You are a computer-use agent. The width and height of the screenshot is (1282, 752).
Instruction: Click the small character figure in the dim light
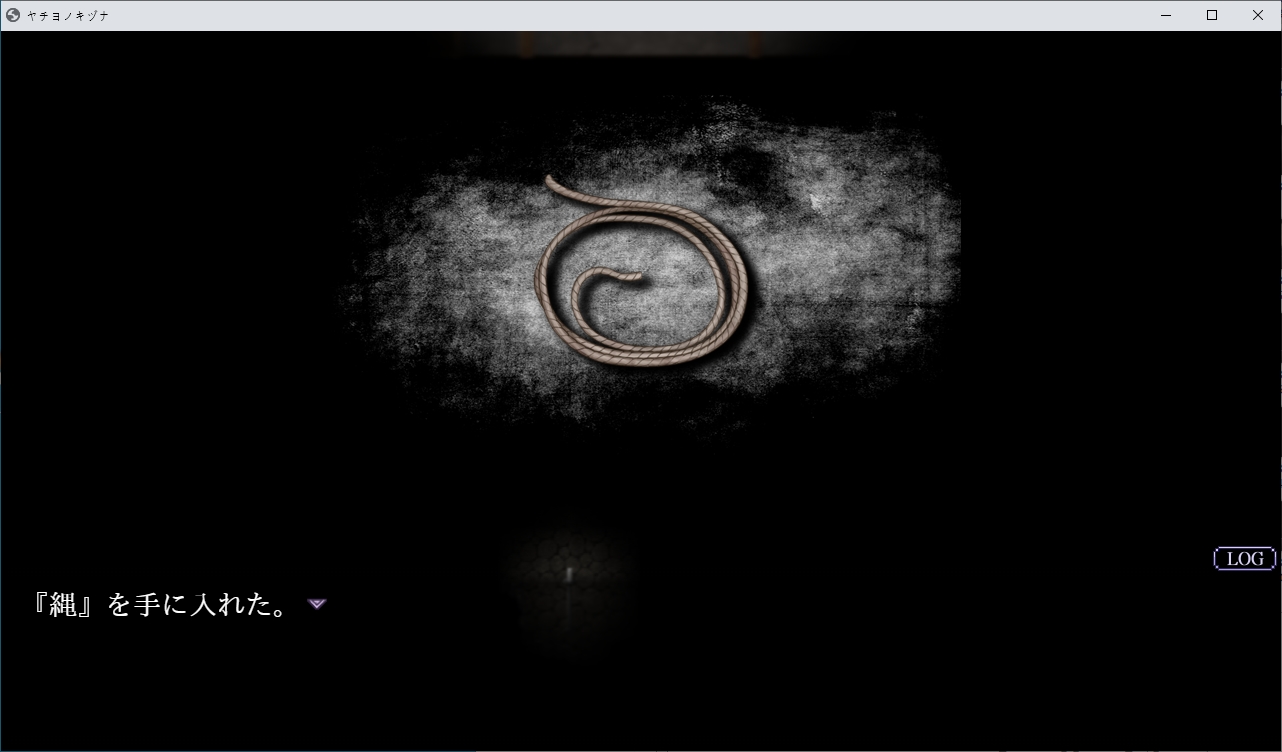tap(569, 574)
